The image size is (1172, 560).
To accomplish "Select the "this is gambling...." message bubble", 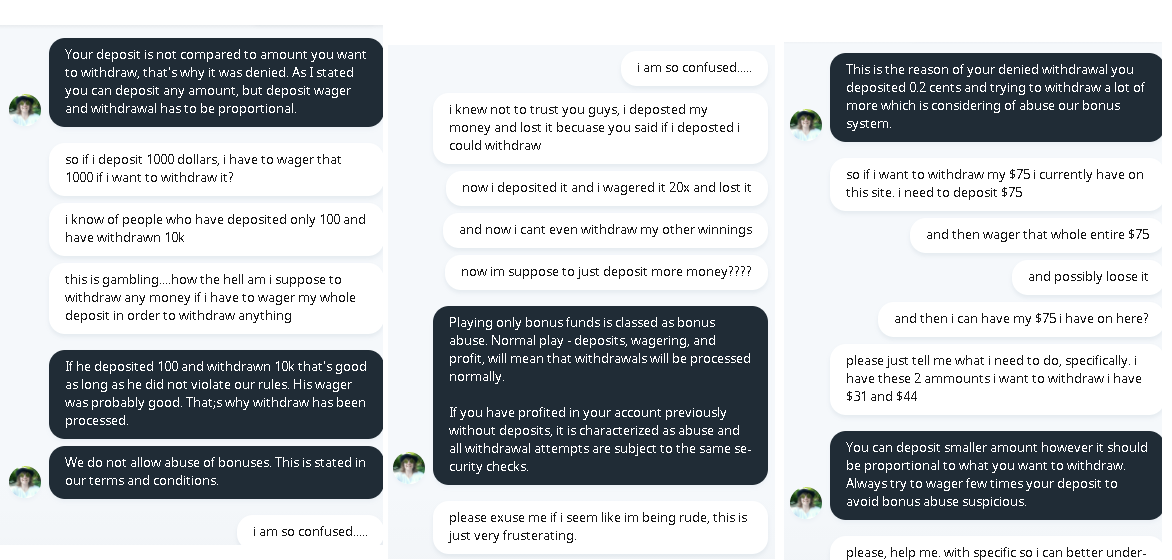I will [216, 298].
